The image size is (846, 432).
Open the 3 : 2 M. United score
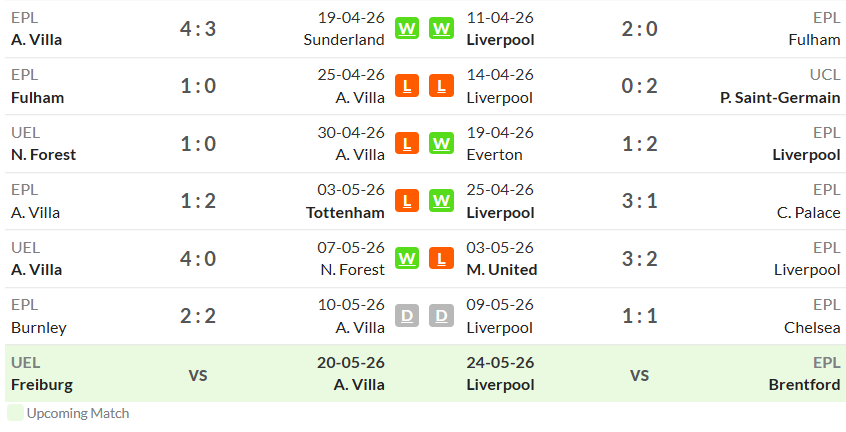(639, 258)
